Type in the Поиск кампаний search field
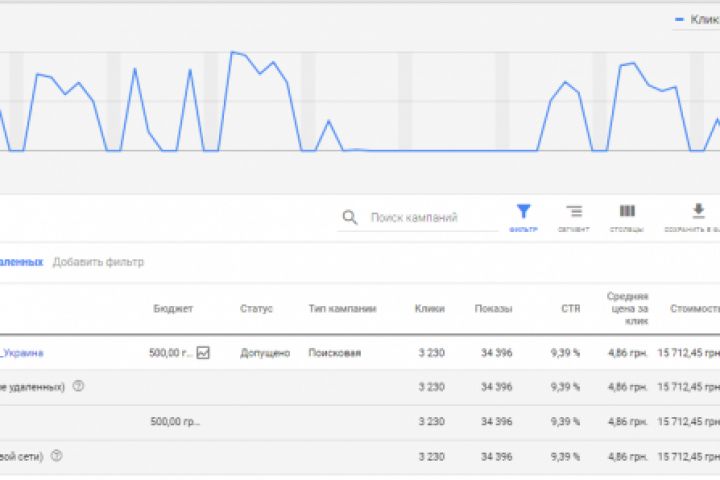 [430, 217]
